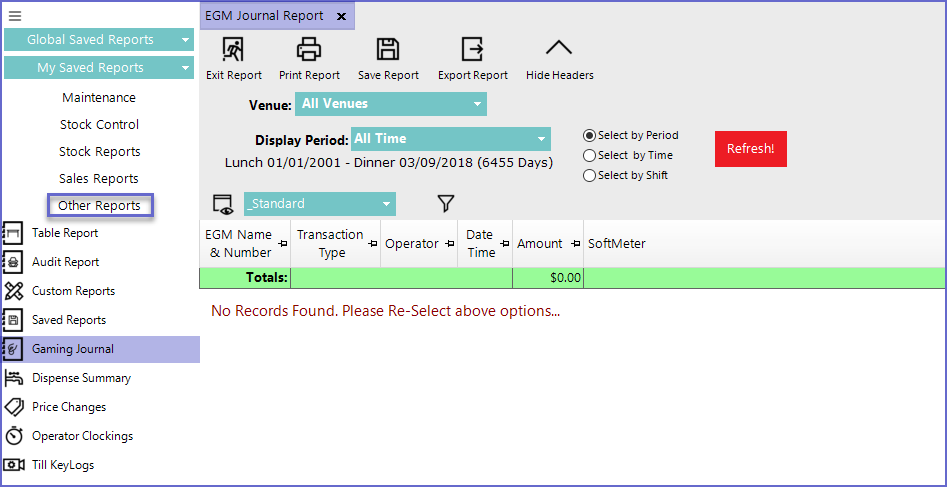Open the hamburger menu icon

point(15,16)
